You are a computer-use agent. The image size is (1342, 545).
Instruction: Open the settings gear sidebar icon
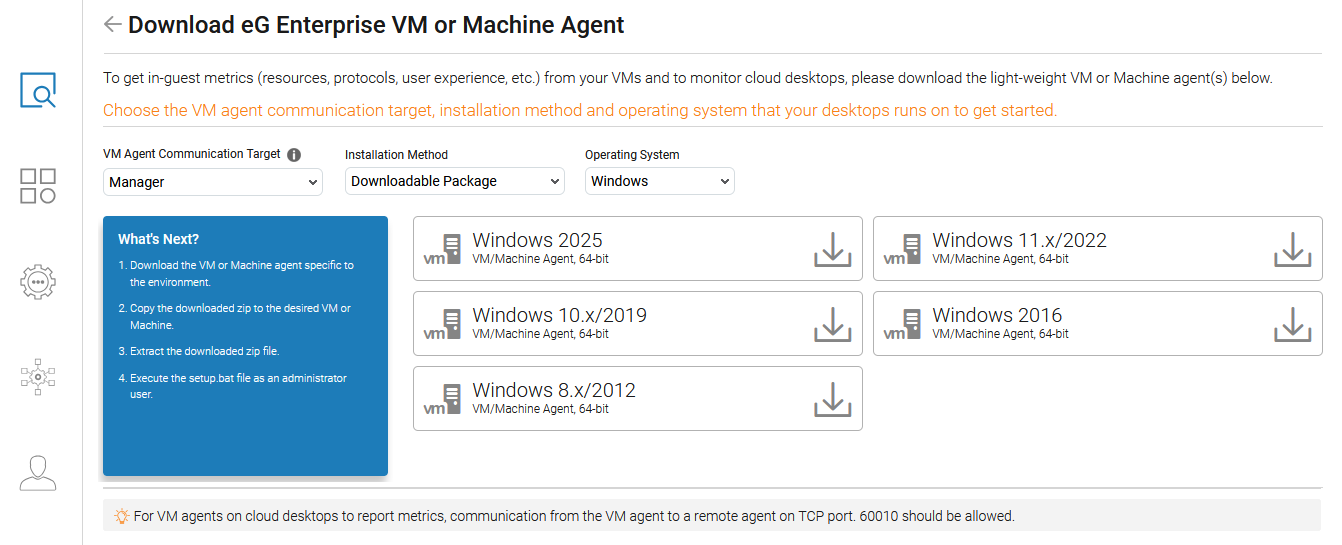point(38,282)
